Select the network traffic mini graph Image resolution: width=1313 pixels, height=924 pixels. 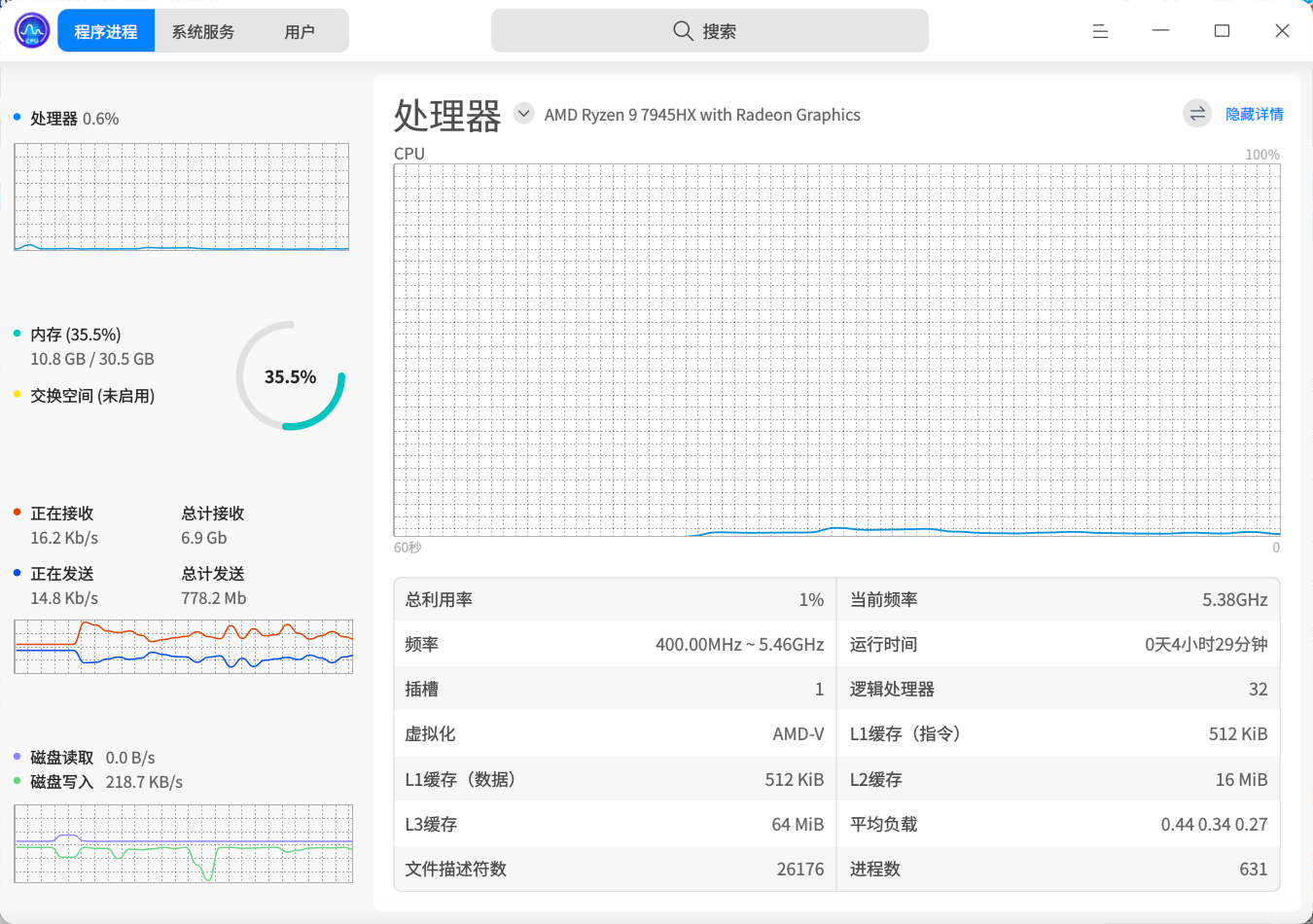click(184, 647)
